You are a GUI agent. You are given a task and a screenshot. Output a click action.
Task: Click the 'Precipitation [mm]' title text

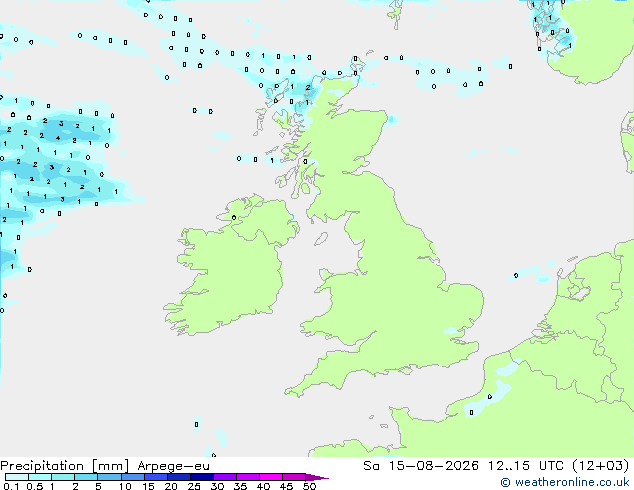pyautogui.click(x=65, y=466)
